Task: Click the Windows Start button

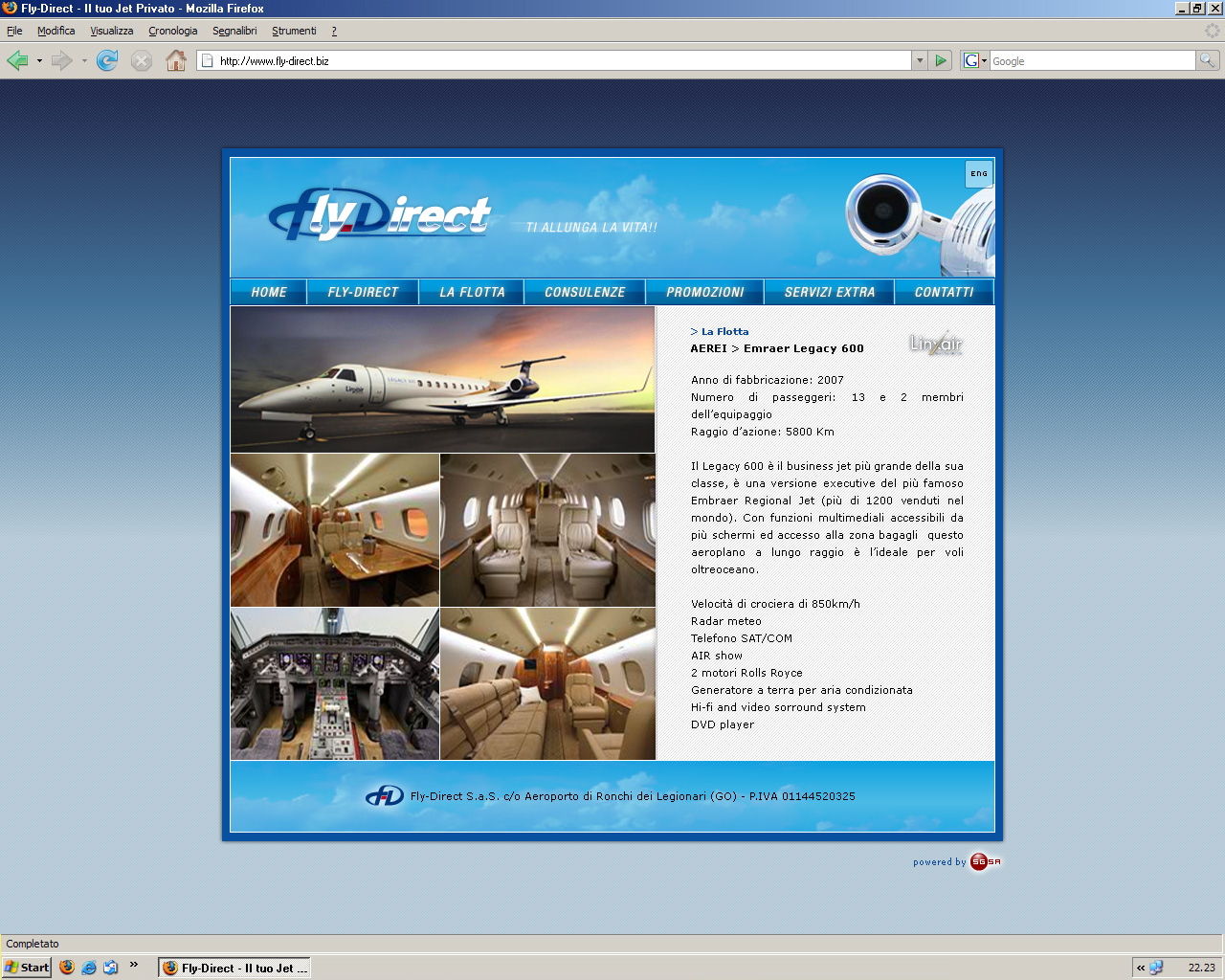Action: click(27, 968)
